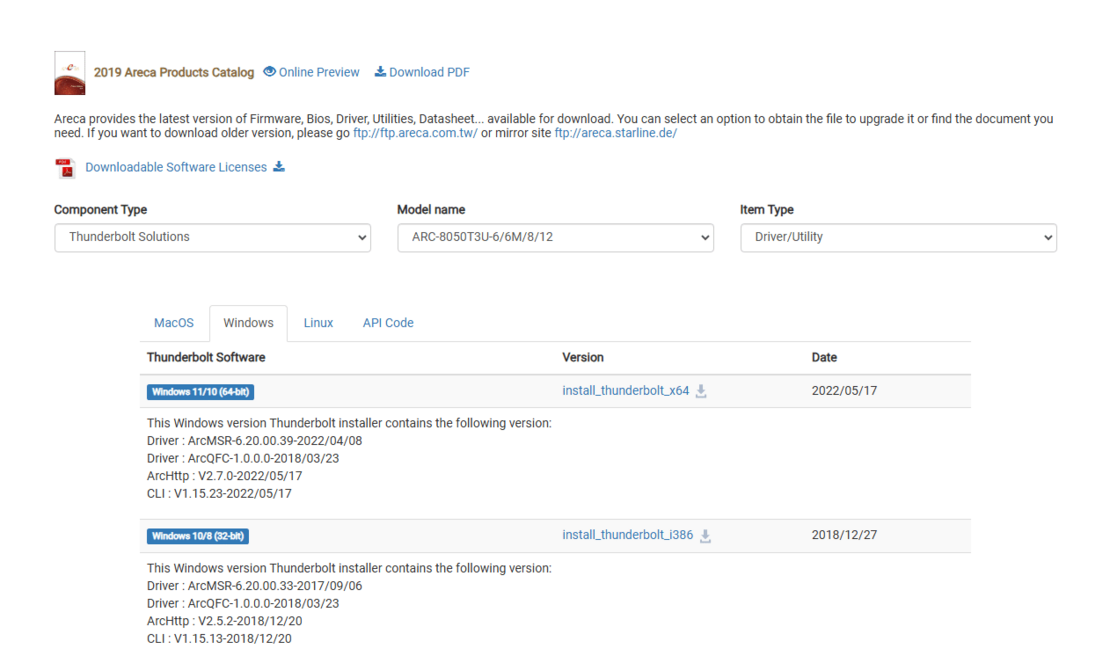Click the download icon next to install_thunderbolt_i386
The image size is (1110, 656).
tap(705, 535)
